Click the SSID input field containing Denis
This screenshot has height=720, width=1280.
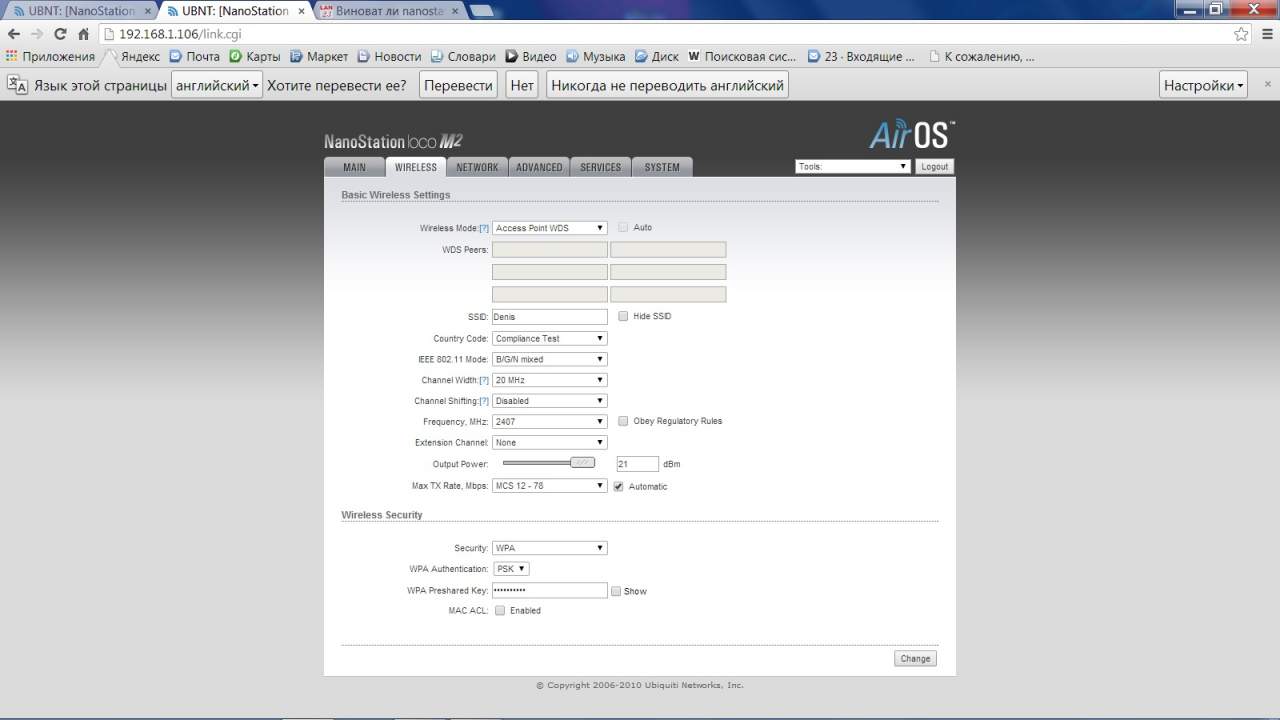coord(549,317)
